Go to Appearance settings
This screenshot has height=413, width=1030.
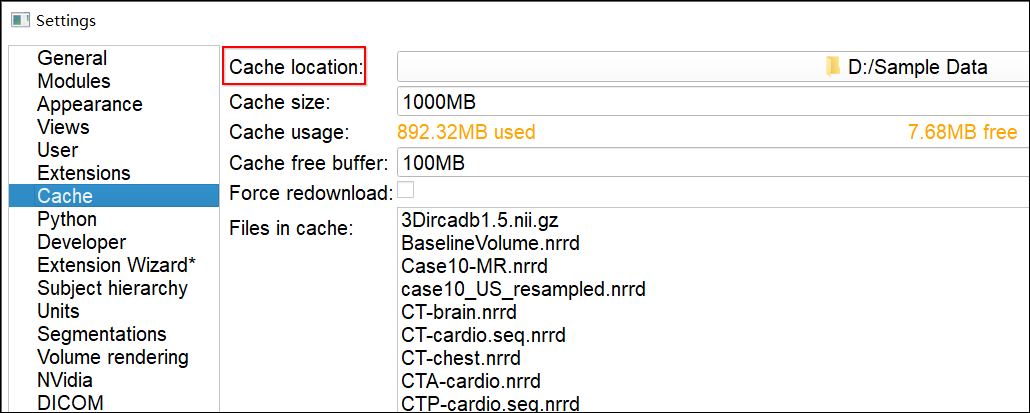point(90,105)
